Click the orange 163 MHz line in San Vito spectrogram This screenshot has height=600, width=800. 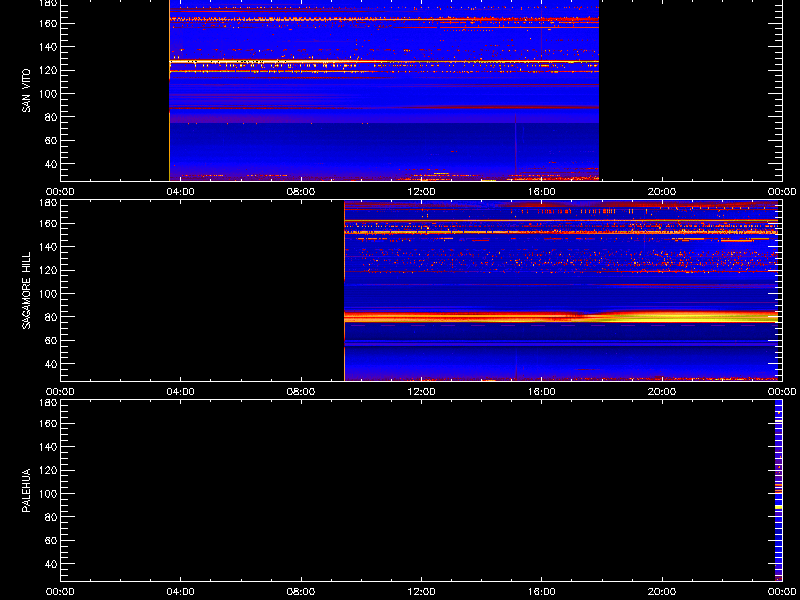384,19
